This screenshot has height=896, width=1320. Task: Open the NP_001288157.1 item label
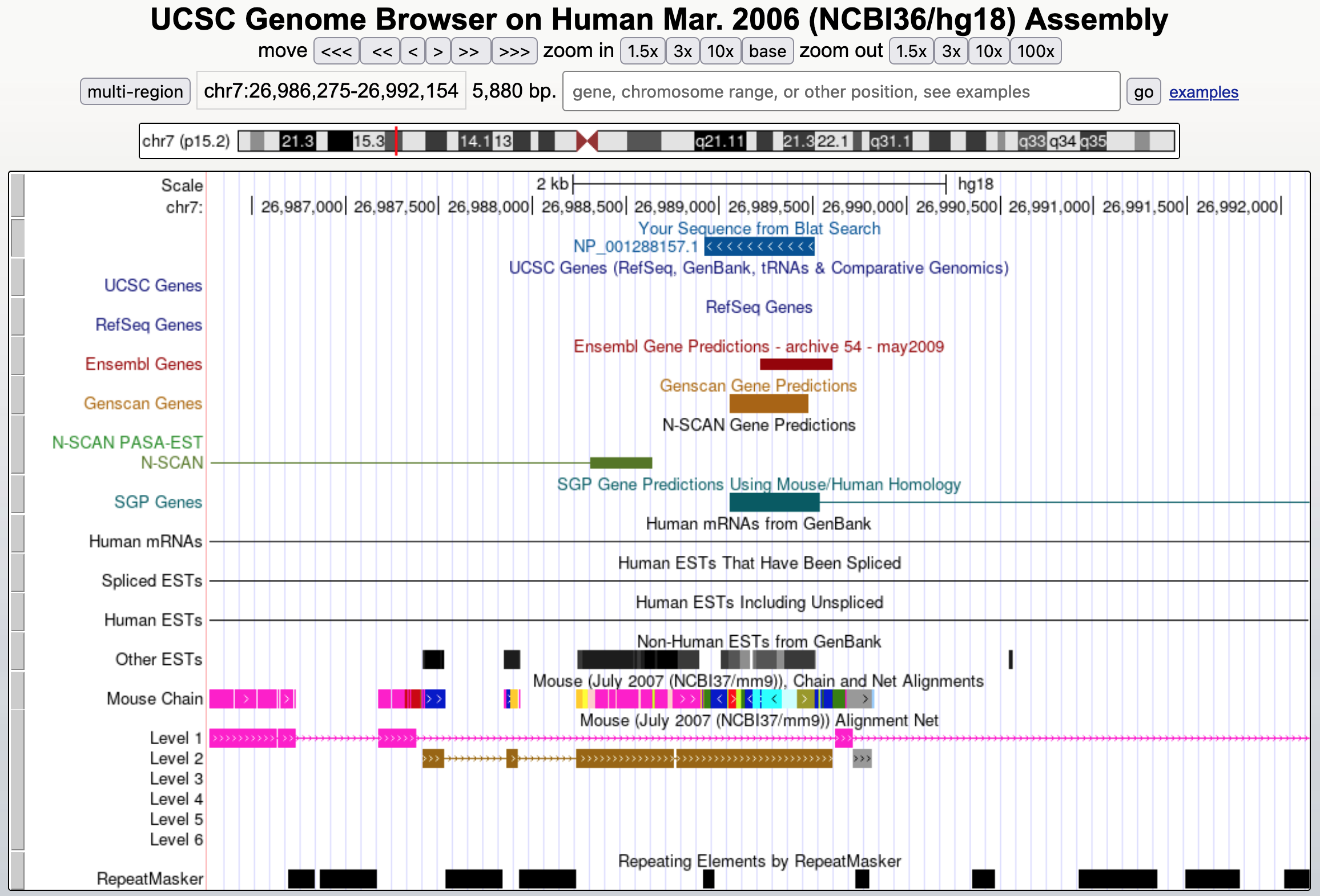point(635,247)
